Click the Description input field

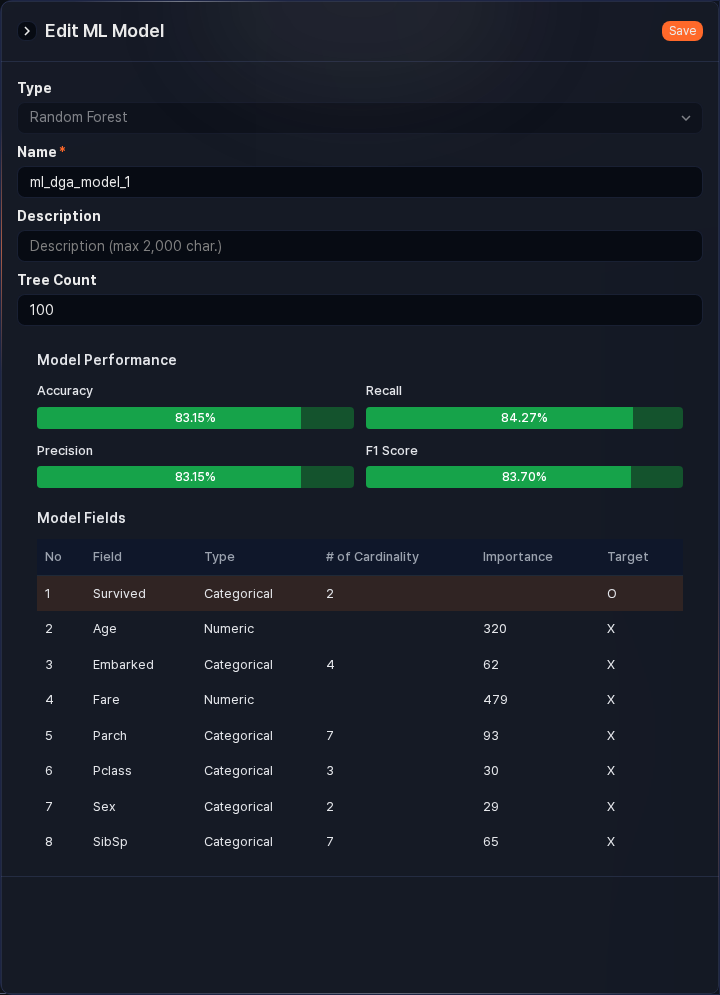point(360,246)
